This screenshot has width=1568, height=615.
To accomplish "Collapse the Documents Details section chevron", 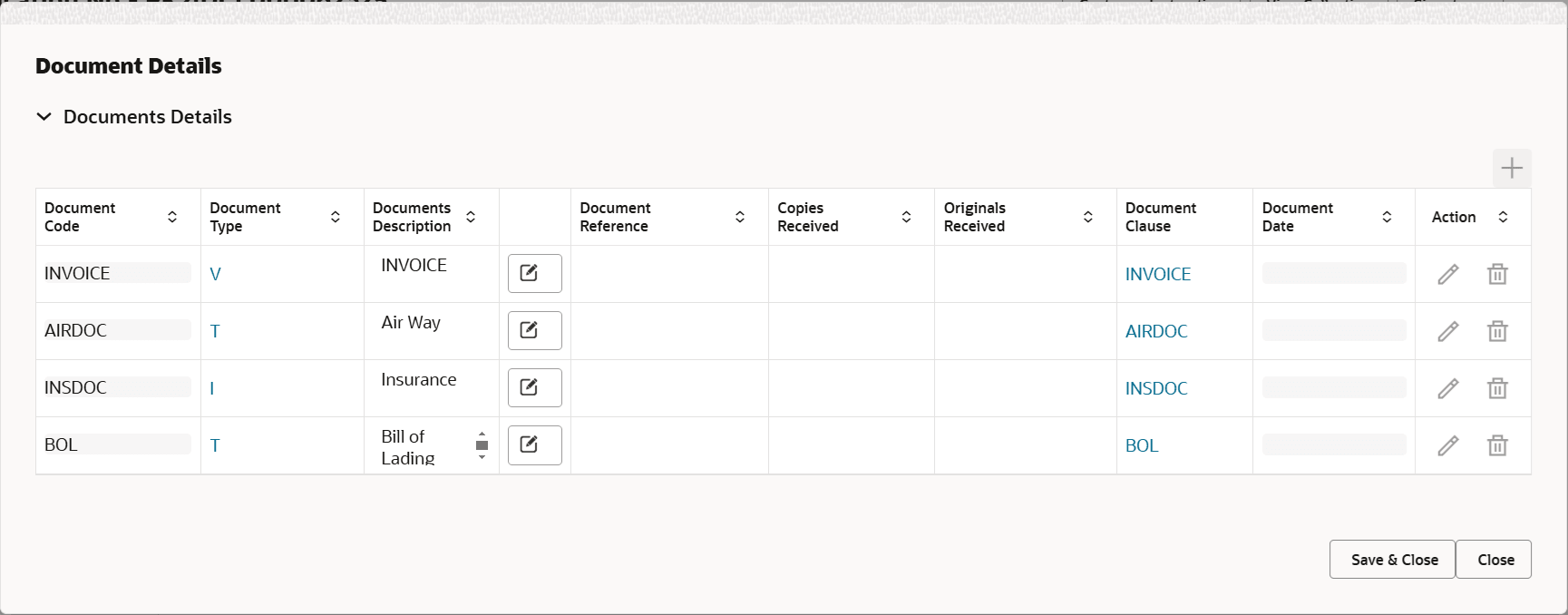I will coord(44,116).
